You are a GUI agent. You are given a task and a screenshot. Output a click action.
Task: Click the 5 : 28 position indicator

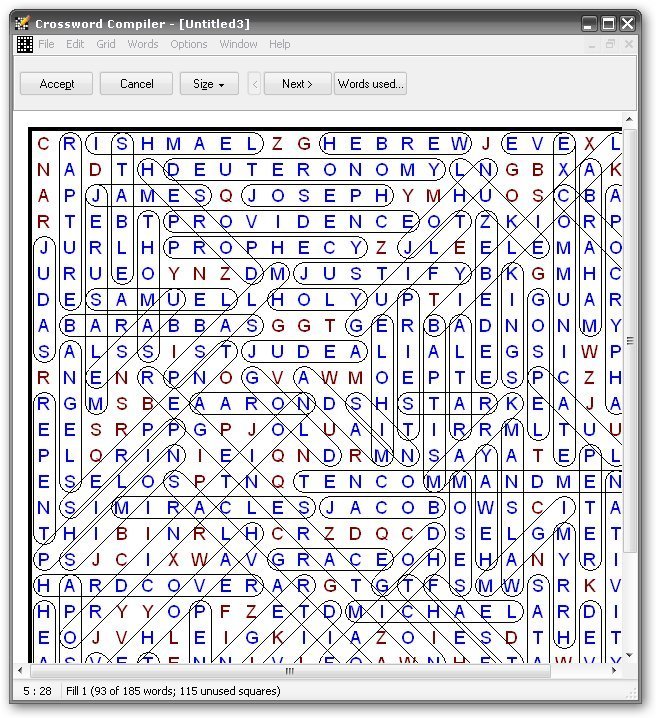(x=37, y=691)
